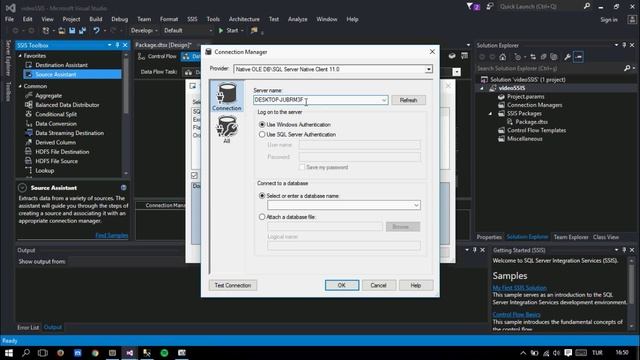The width and height of the screenshot is (640, 360).
Task: Open the Project menu
Action: point(71,19)
